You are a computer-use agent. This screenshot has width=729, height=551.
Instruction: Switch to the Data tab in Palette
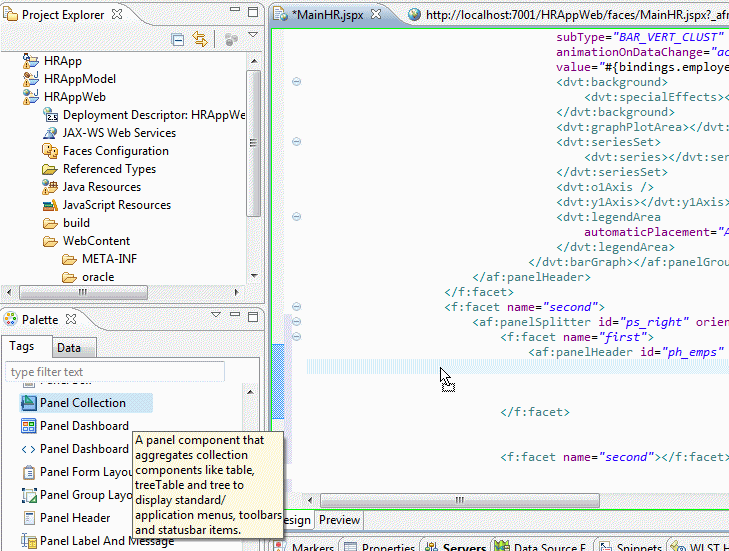pos(69,348)
